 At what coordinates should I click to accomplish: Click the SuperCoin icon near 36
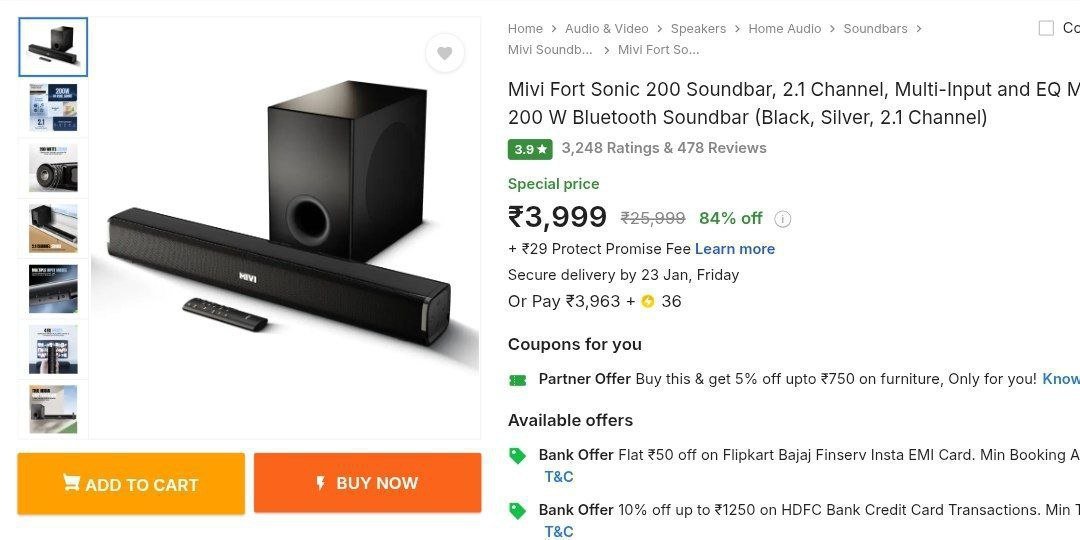[648, 301]
